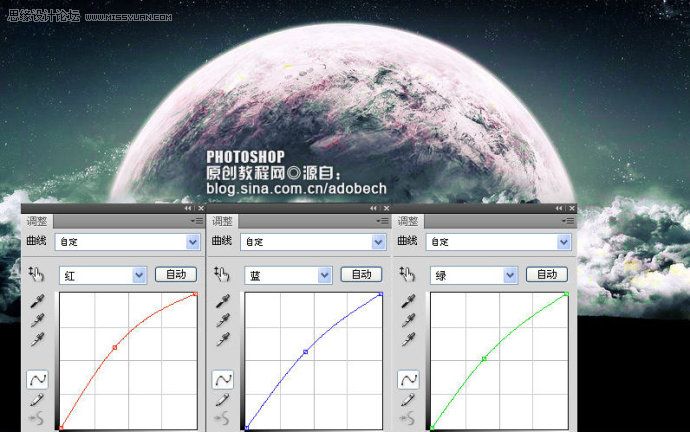690x432 pixels.
Task: Open panel flyout menu of green curves panel
Action: (x=568, y=221)
